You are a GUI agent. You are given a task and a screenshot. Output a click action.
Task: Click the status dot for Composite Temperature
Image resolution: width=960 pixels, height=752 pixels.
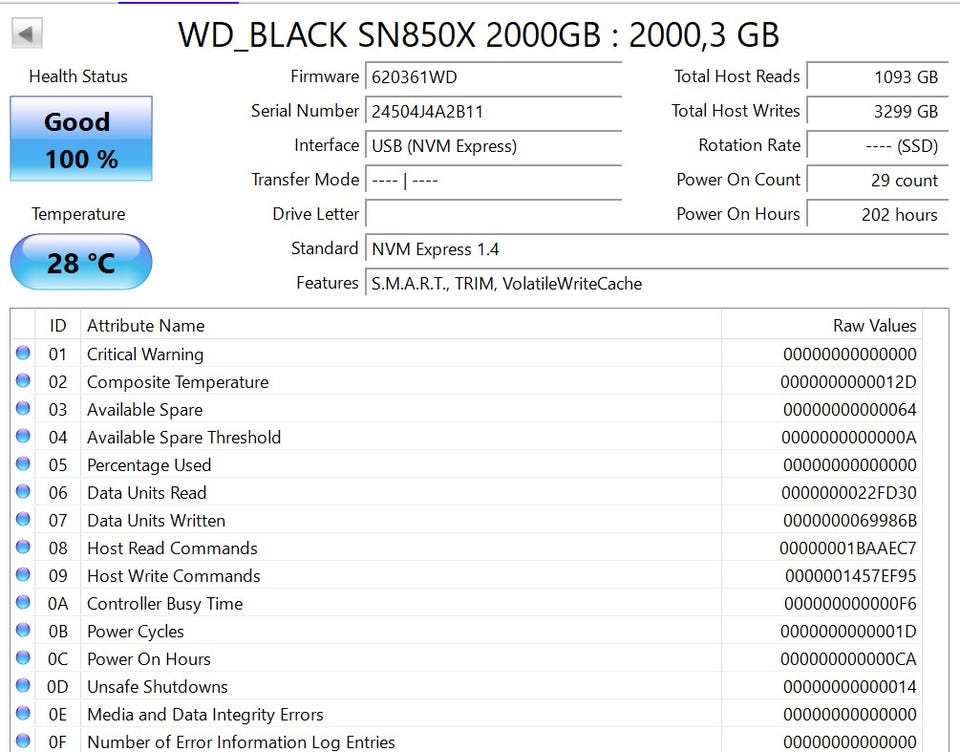click(x=23, y=380)
